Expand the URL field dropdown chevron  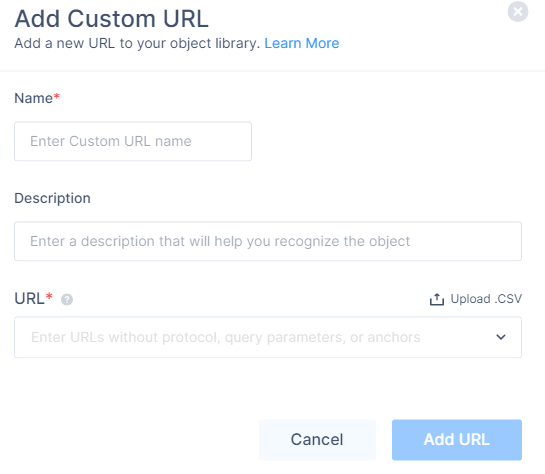501,337
